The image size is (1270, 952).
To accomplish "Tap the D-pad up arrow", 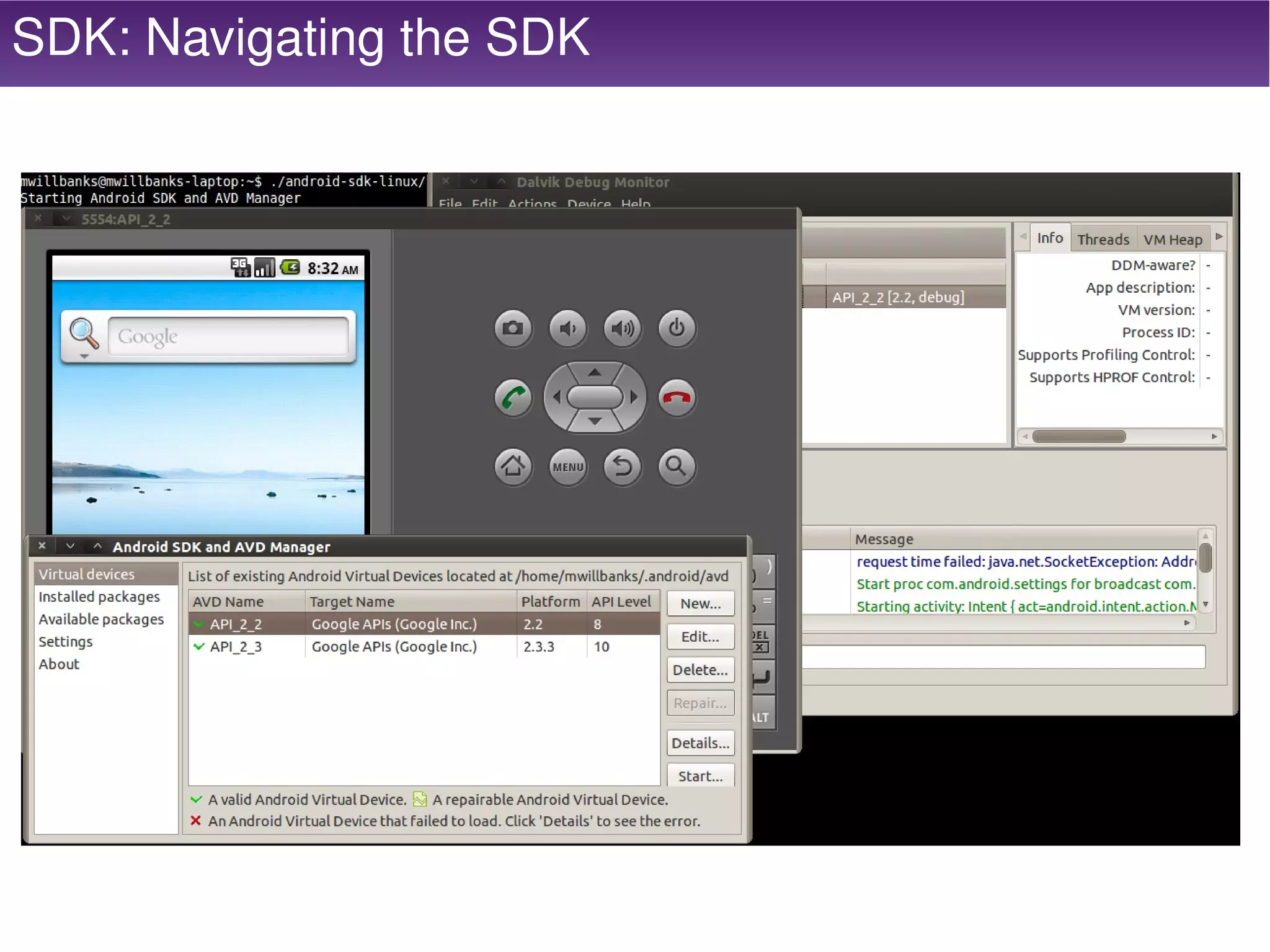I will pyautogui.click(x=595, y=373).
